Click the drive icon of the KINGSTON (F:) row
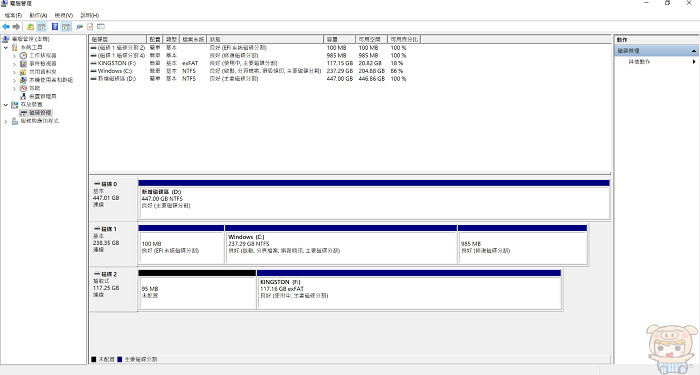Image resolution: width=700 pixels, height=375 pixels. [x=93, y=63]
